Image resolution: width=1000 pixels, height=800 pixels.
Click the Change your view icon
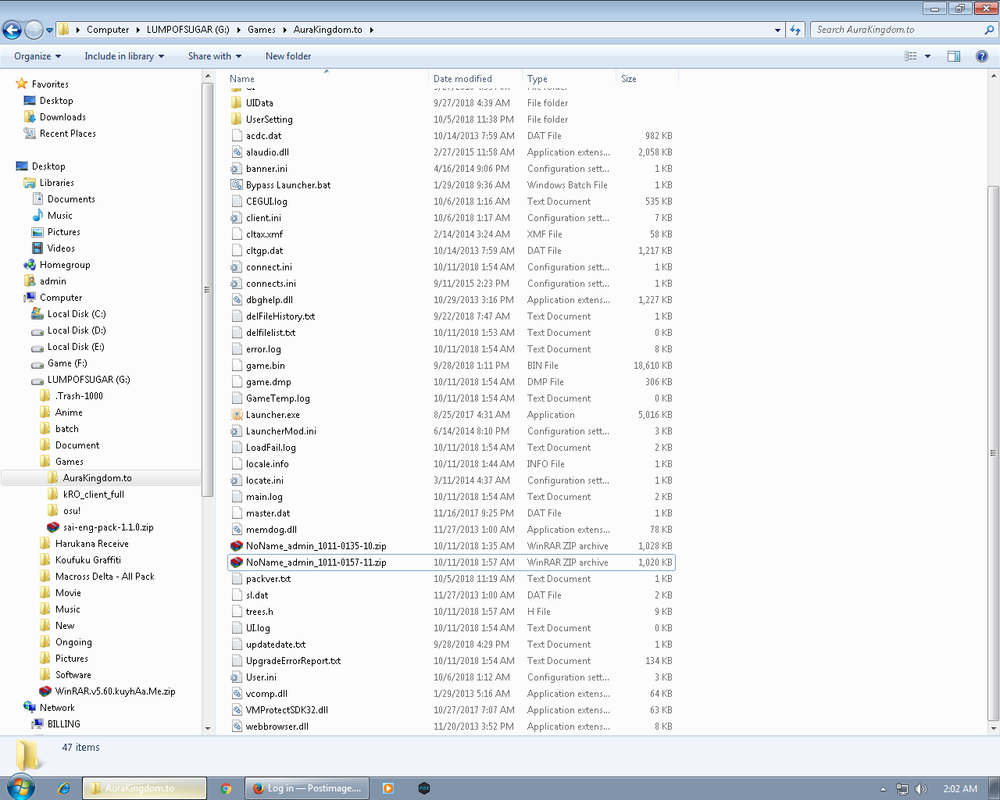911,56
